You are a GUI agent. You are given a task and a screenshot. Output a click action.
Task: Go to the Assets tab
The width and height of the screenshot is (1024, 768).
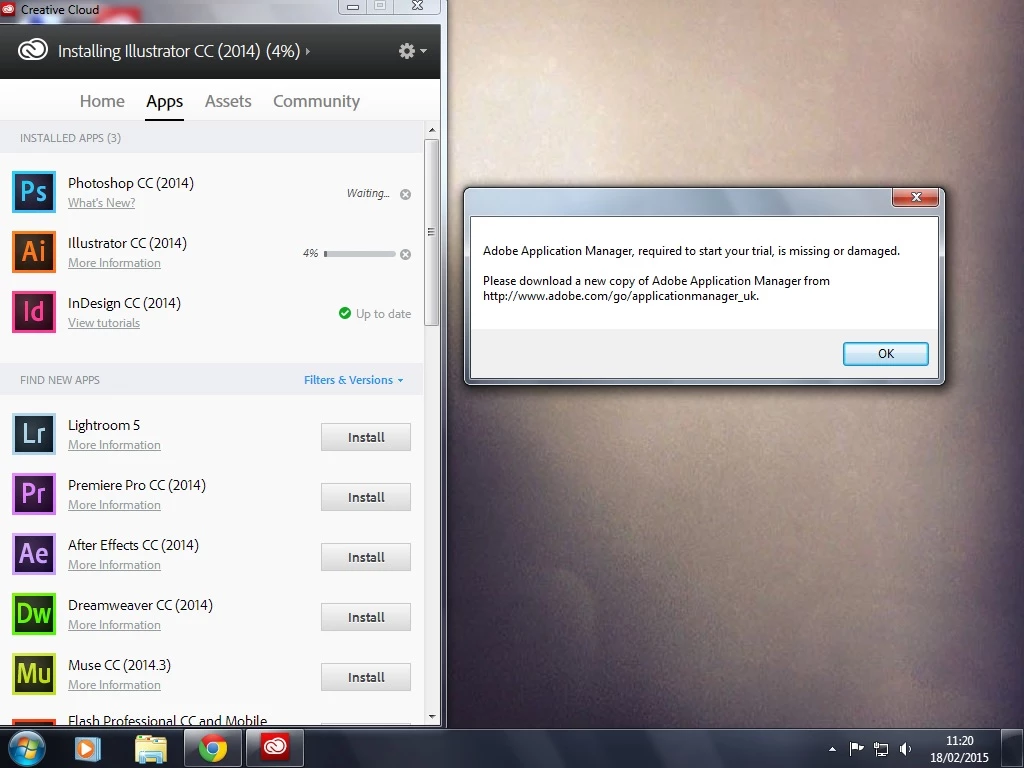tap(228, 101)
